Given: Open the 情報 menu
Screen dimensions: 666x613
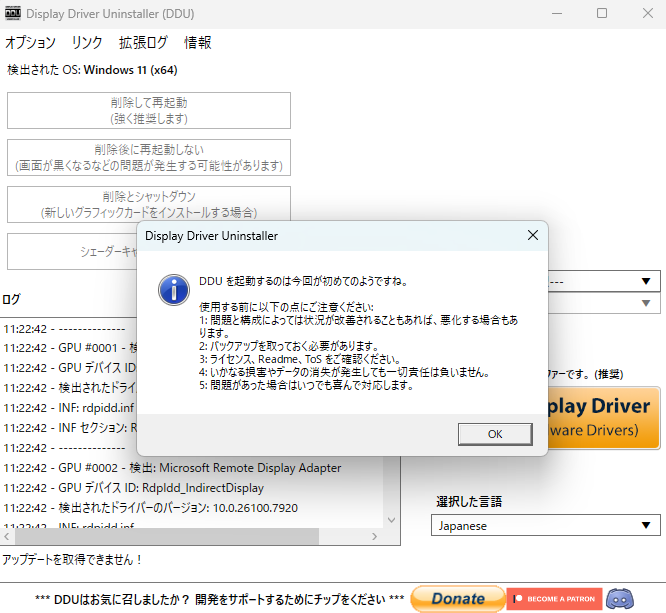Looking at the screenshot, I should [198, 43].
